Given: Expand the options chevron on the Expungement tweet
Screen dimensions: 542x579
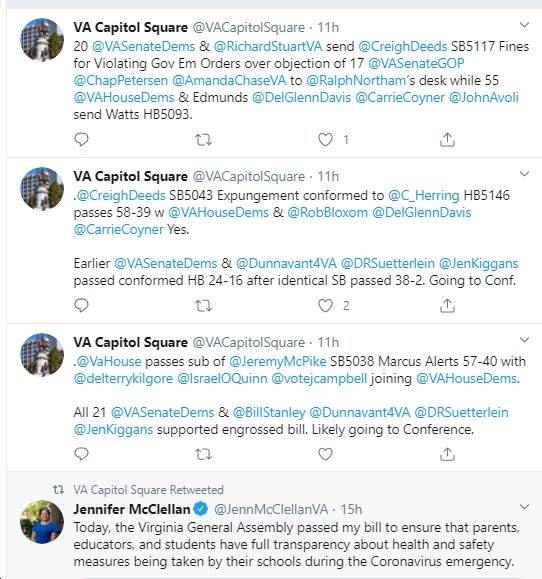Looking at the screenshot, I should point(524,174).
